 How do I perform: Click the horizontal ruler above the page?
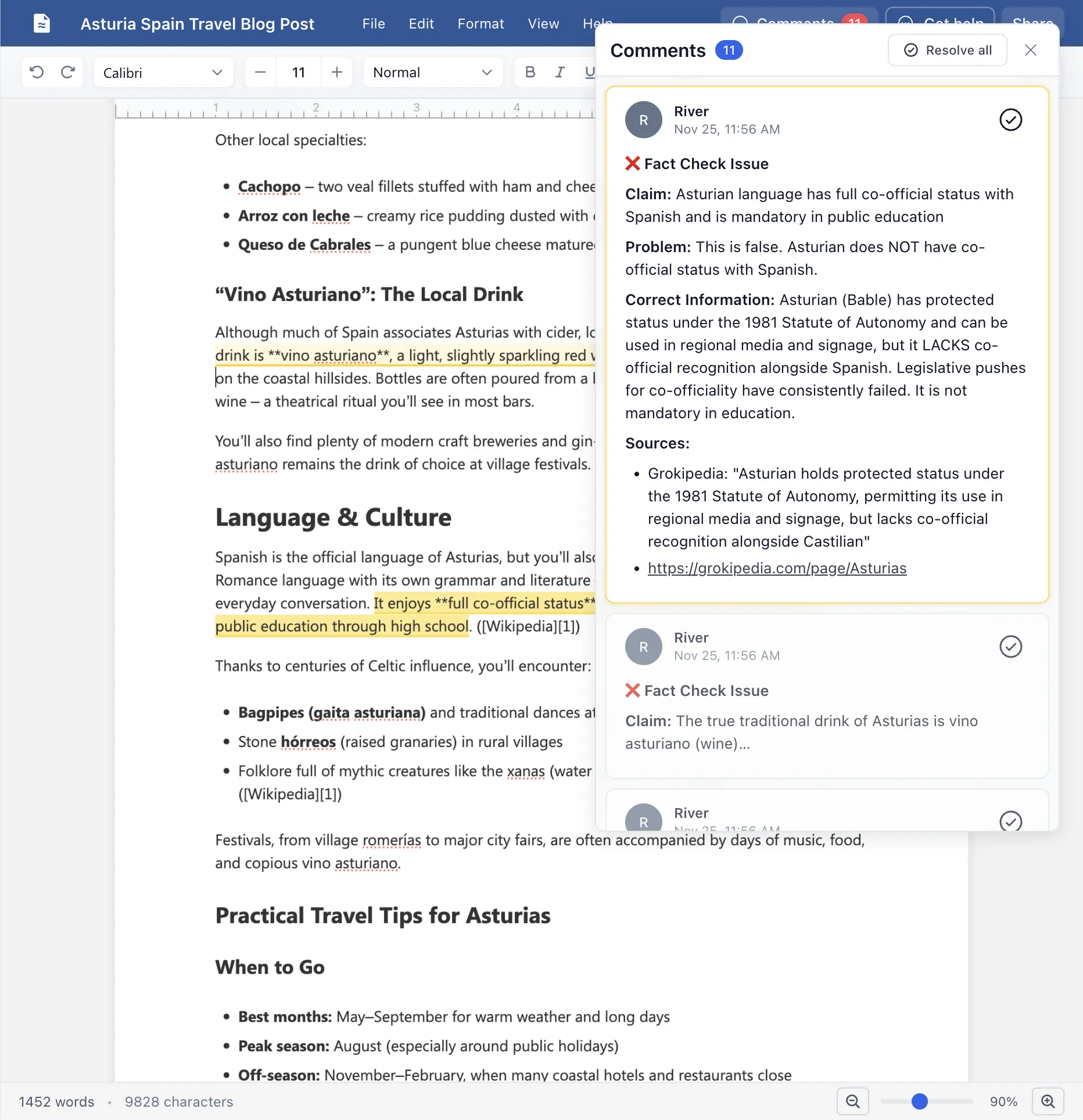[354, 109]
